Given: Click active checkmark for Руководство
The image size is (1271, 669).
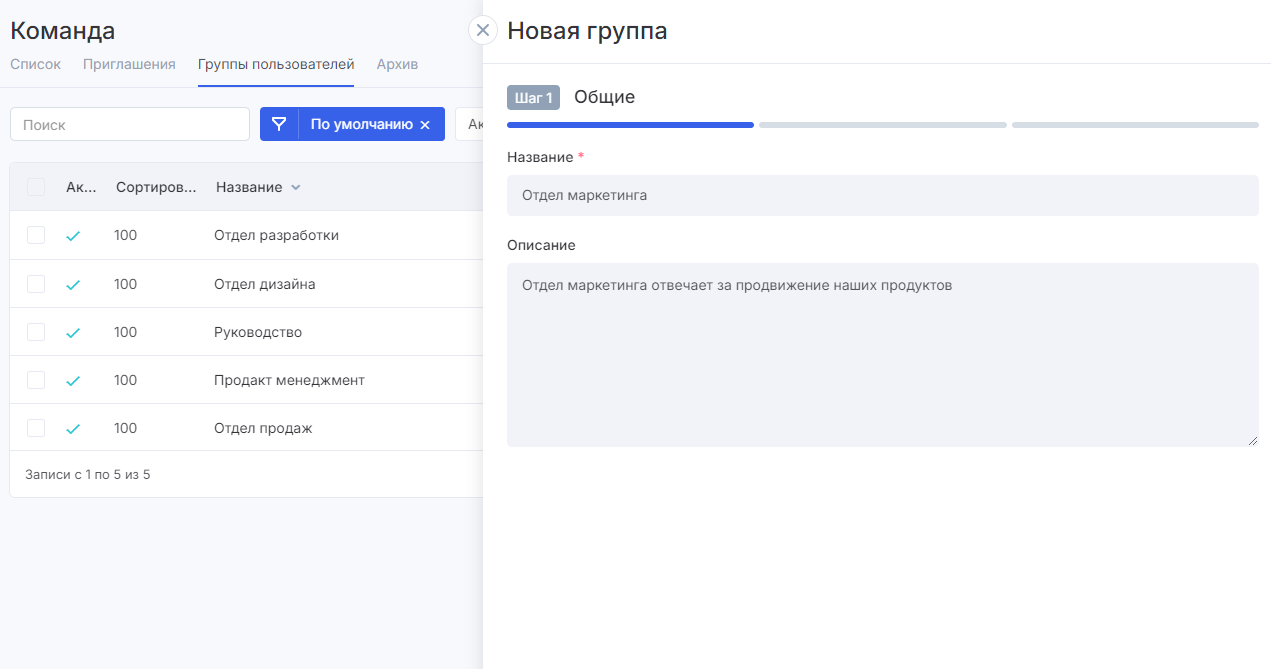Looking at the screenshot, I should [73, 332].
